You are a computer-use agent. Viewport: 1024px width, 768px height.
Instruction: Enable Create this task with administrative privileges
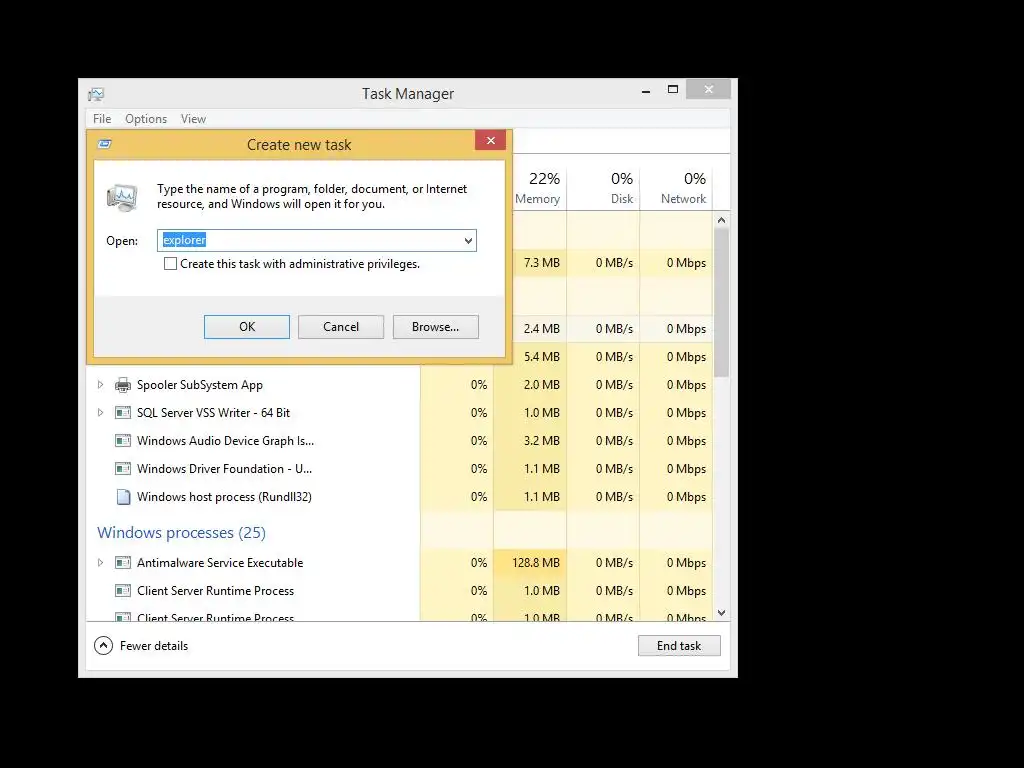coord(170,264)
